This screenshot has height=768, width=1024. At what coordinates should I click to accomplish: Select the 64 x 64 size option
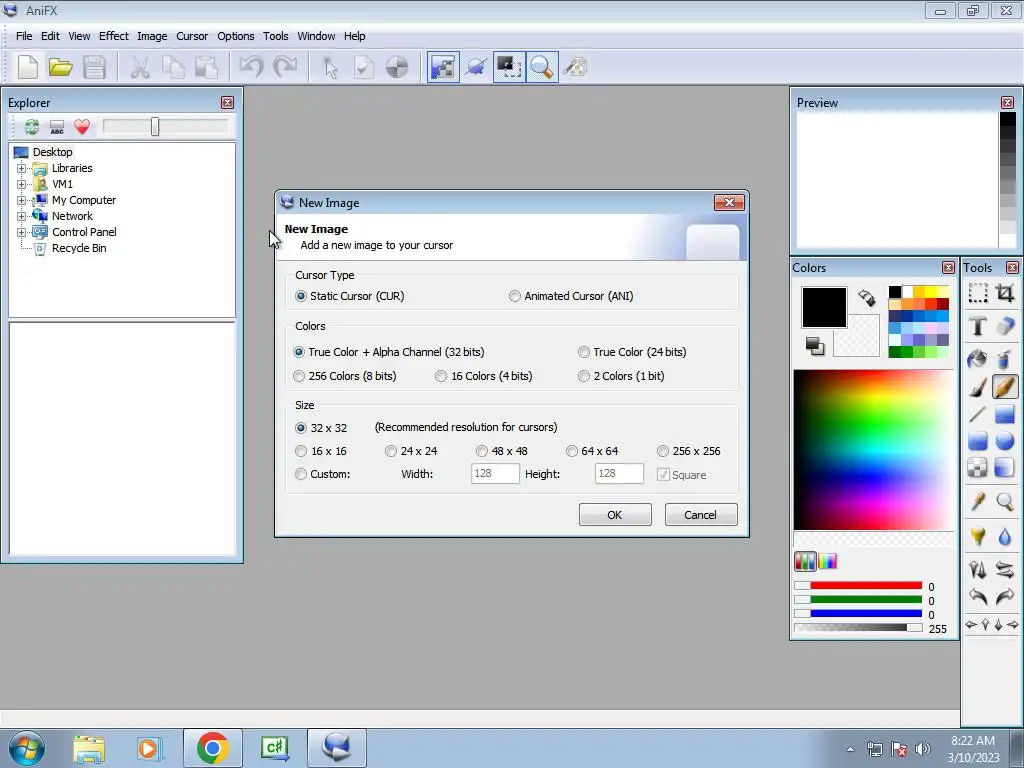[592, 451]
